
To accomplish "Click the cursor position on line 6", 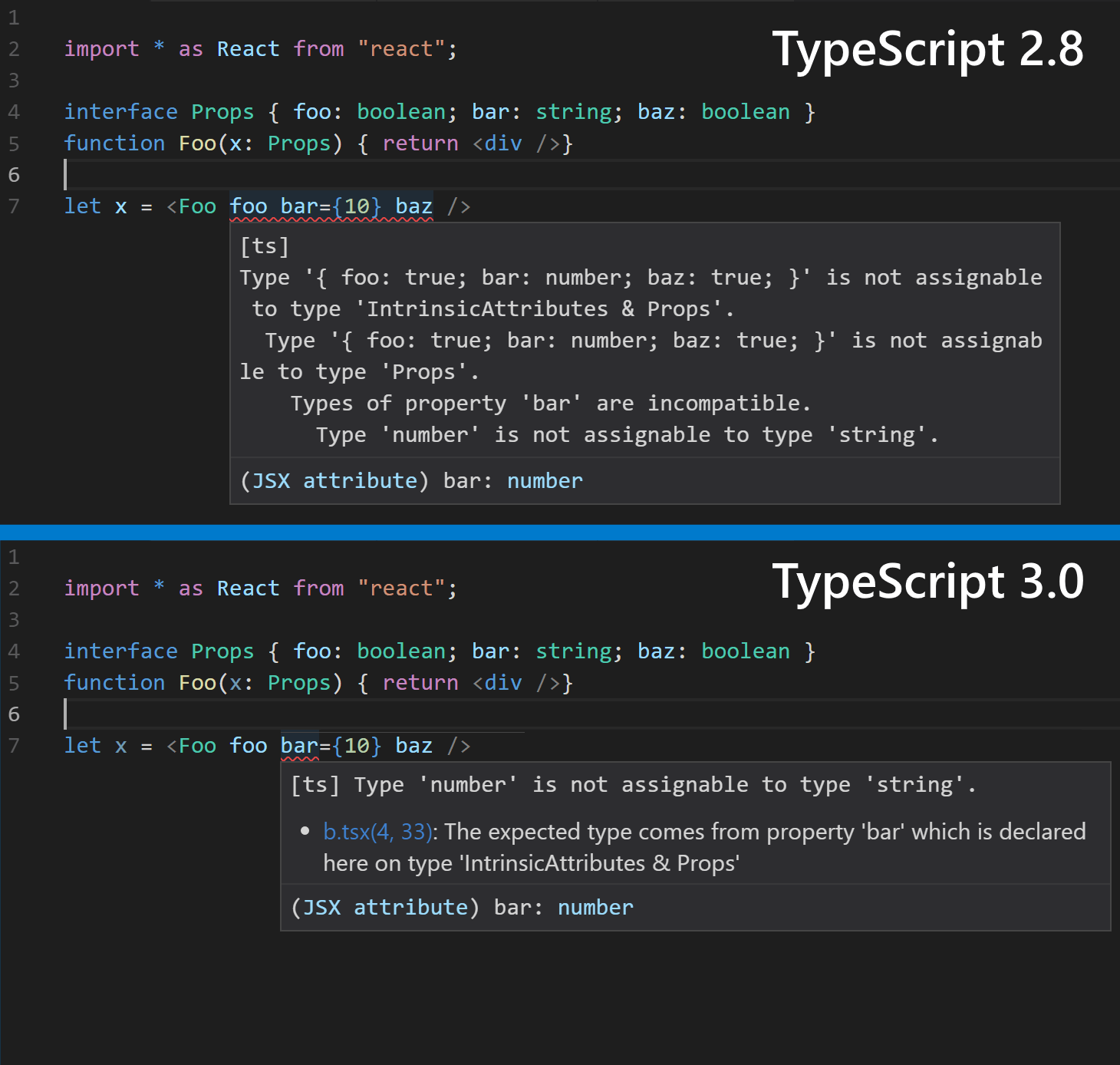I will pos(67,174).
